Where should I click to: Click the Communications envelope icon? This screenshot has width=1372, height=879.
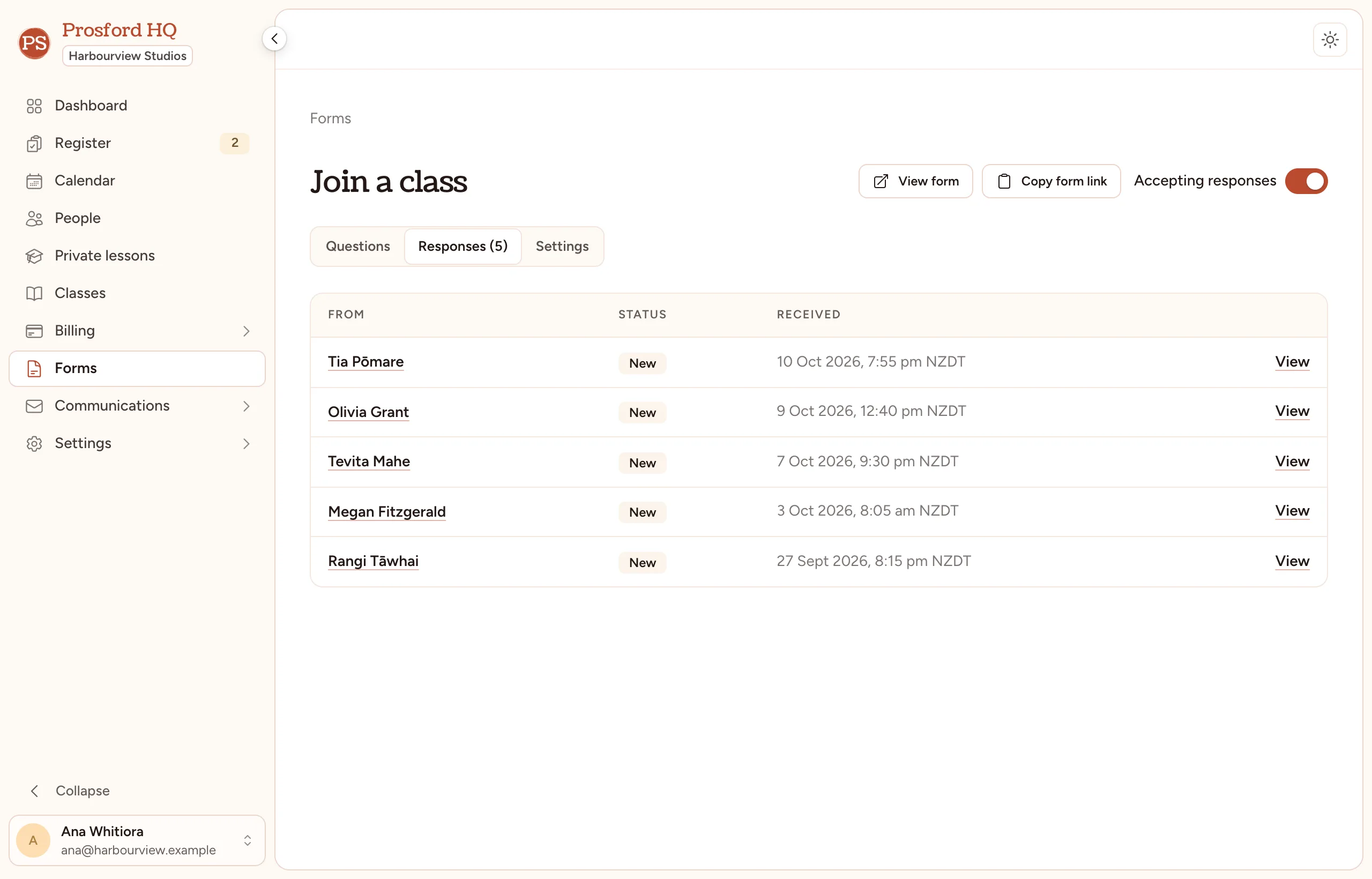click(34, 406)
